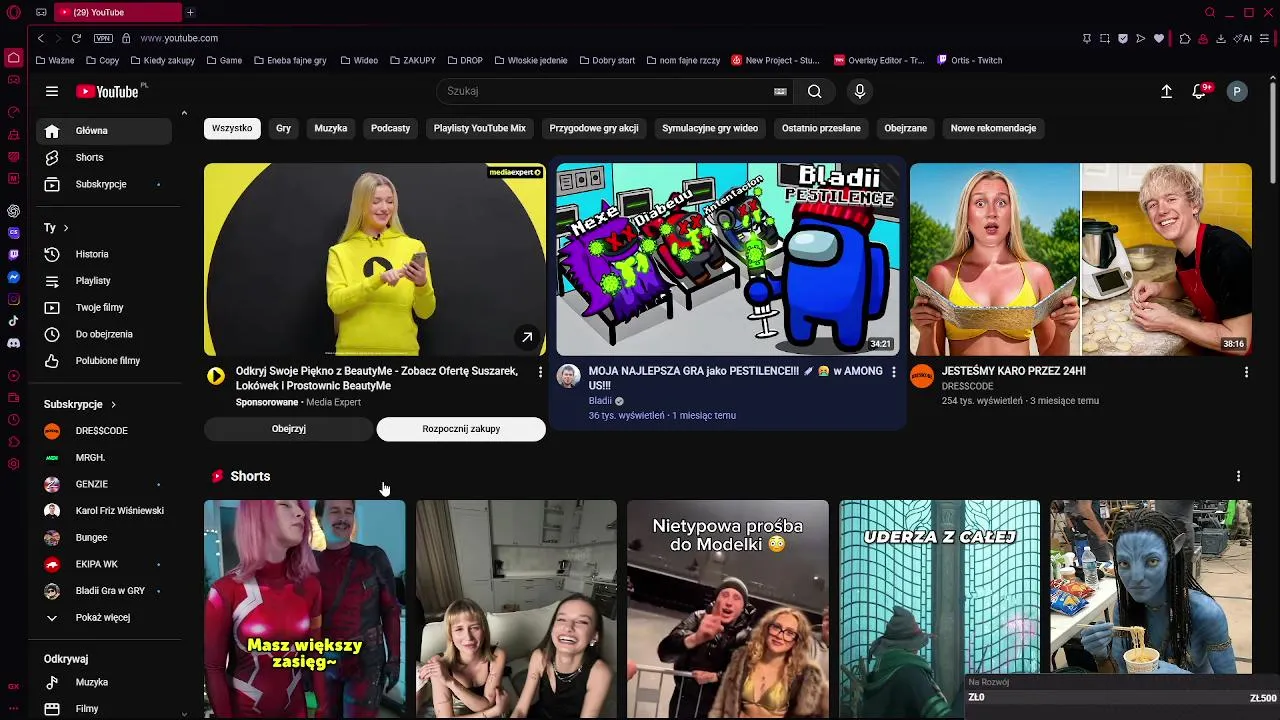Open ChatGPT in Opera sidebar
This screenshot has width=1280, height=720.
tap(13, 211)
